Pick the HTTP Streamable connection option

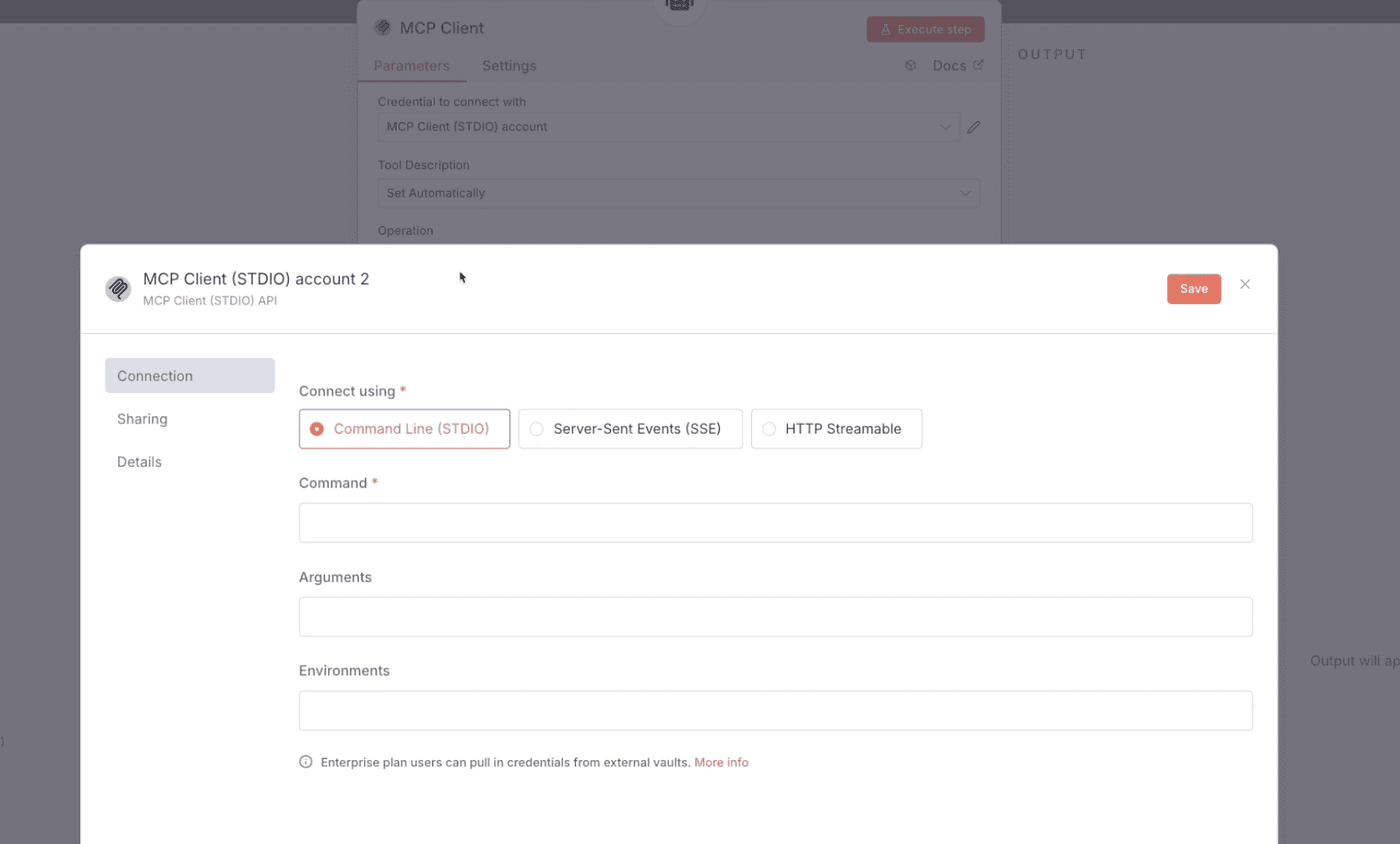point(836,429)
